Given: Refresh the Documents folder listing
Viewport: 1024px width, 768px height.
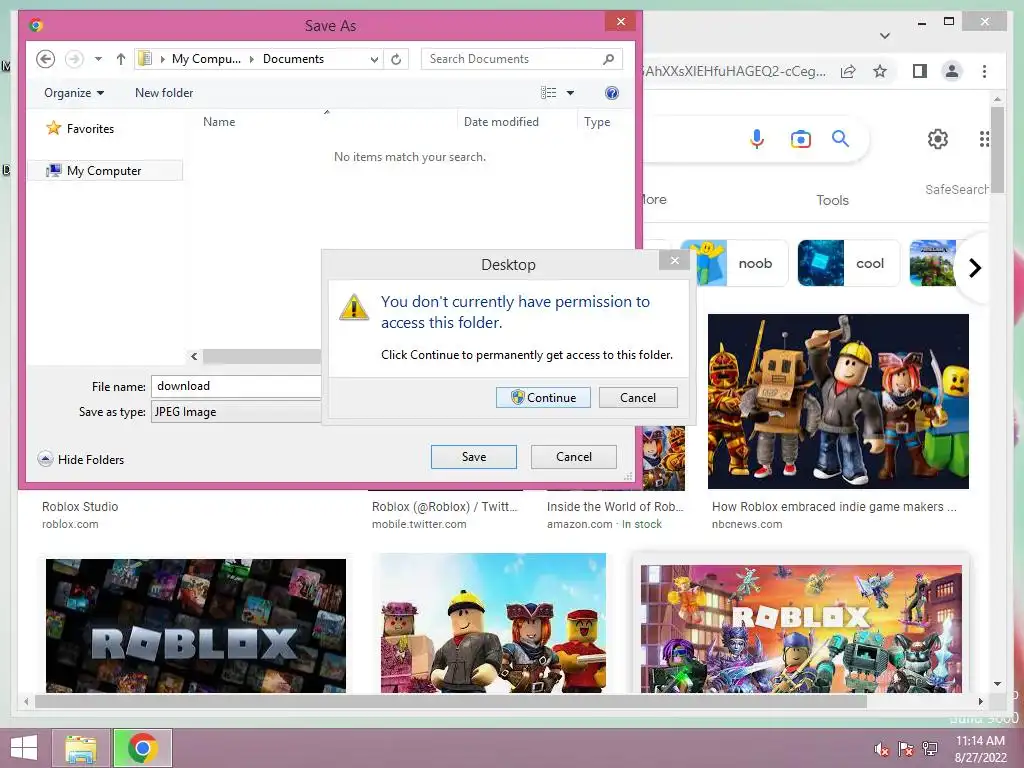Looking at the screenshot, I should pyautogui.click(x=396, y=59).
